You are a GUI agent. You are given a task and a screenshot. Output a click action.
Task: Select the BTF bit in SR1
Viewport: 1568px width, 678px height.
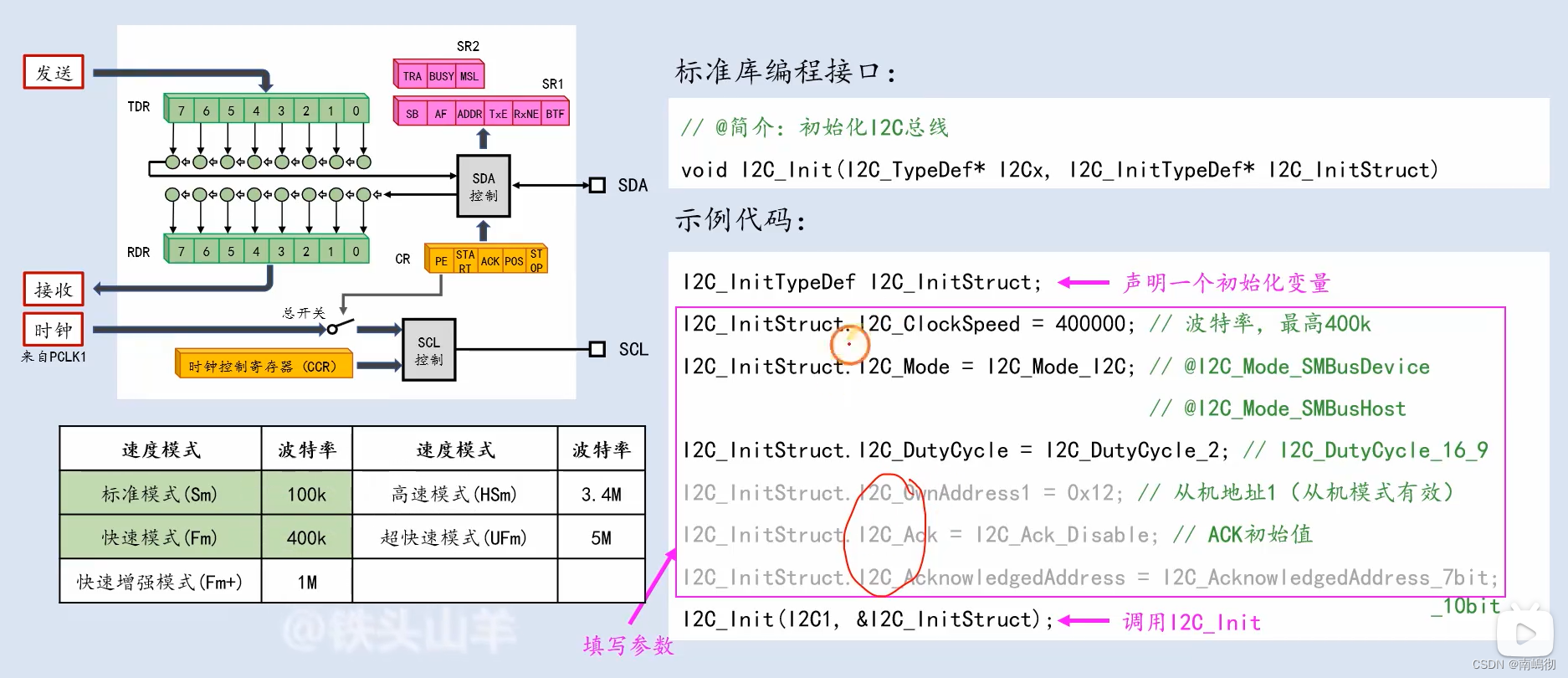click(555, 114)
